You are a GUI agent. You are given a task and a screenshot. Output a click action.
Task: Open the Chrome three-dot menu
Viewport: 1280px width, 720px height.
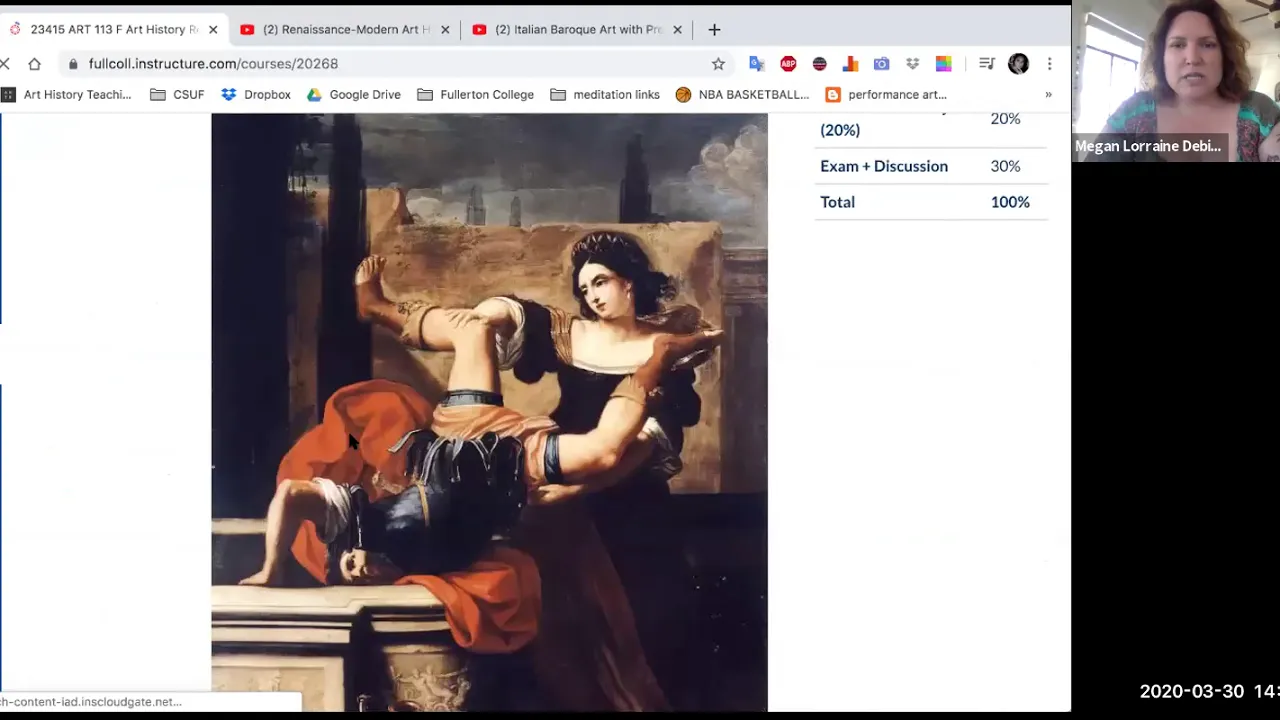pyautogui.click(x=1049, y=64)
